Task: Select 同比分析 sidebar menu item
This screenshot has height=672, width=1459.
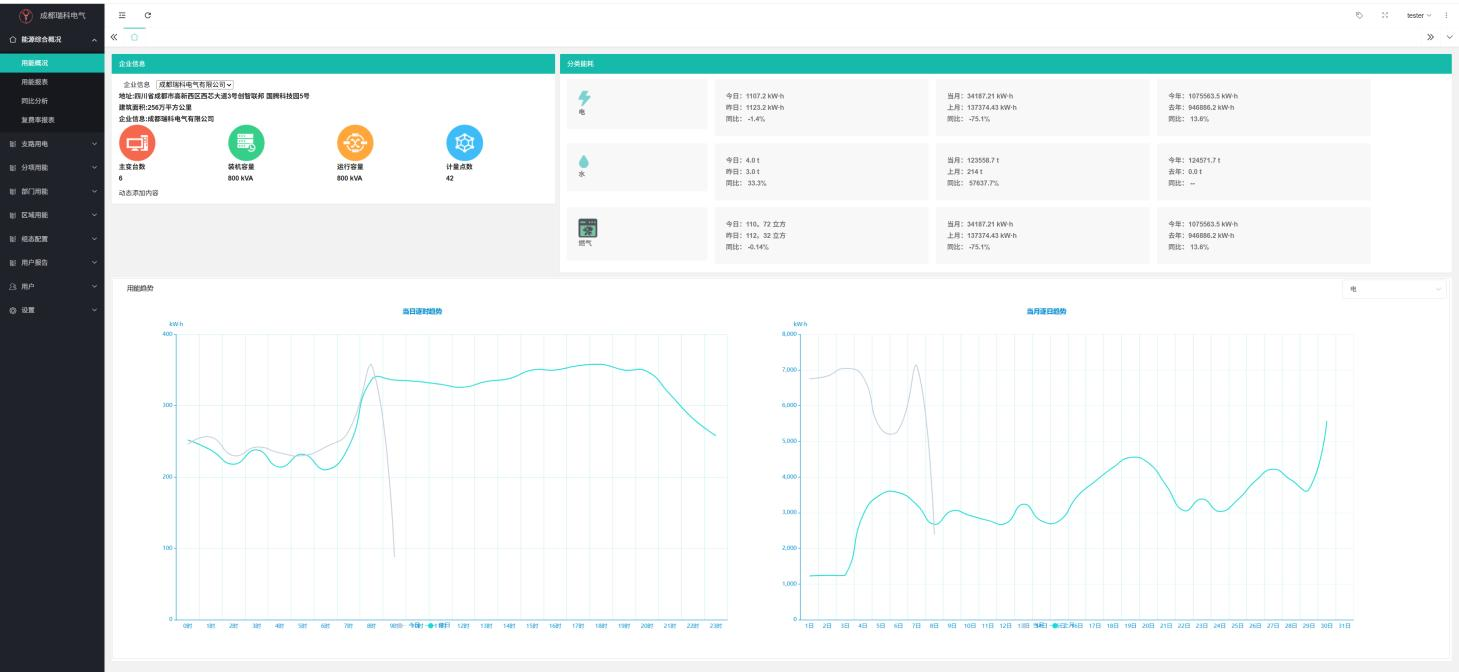Action: (x=35, y=101)
